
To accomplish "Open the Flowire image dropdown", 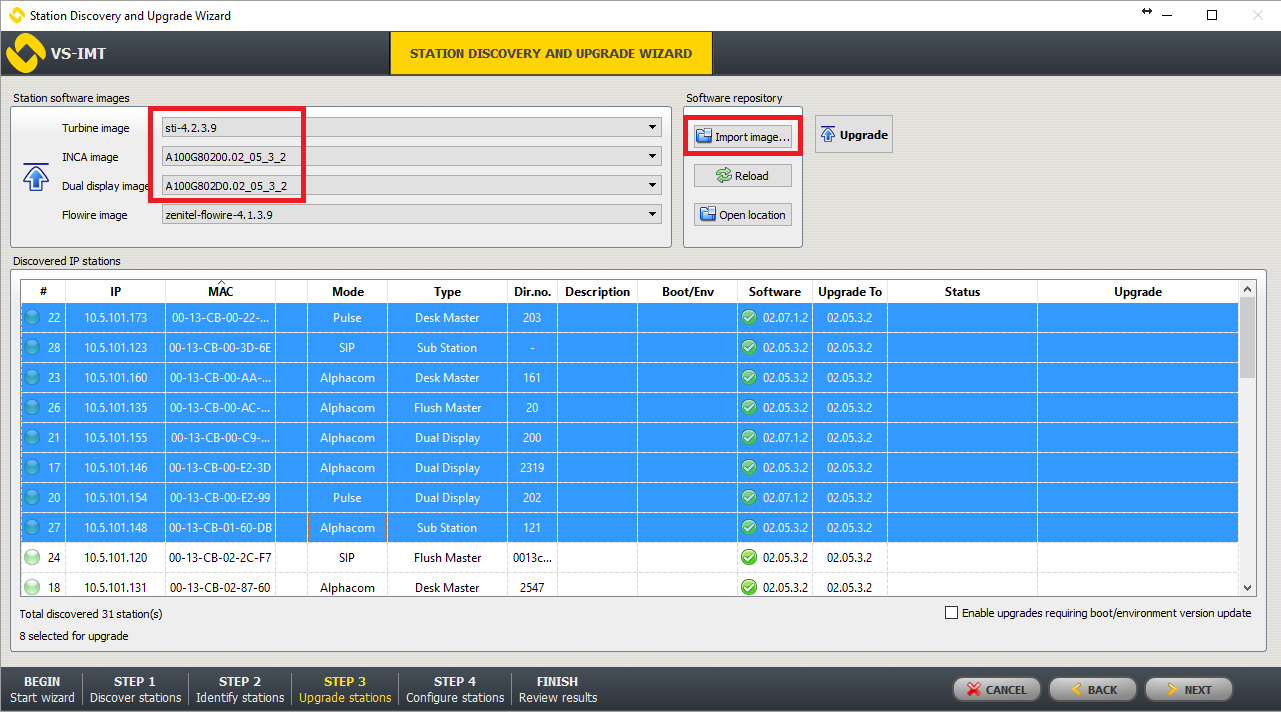I will pos(652,214).
